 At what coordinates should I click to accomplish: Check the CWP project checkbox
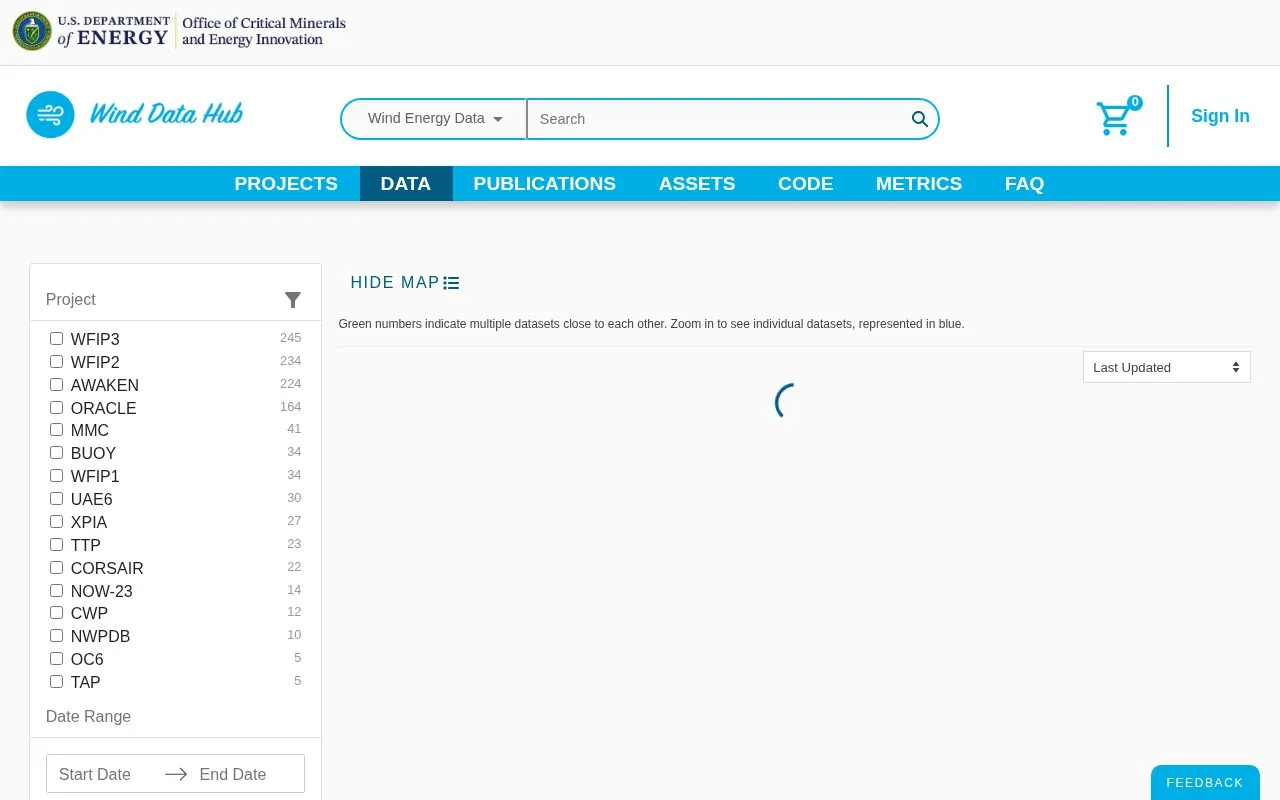tap(56, 613)
